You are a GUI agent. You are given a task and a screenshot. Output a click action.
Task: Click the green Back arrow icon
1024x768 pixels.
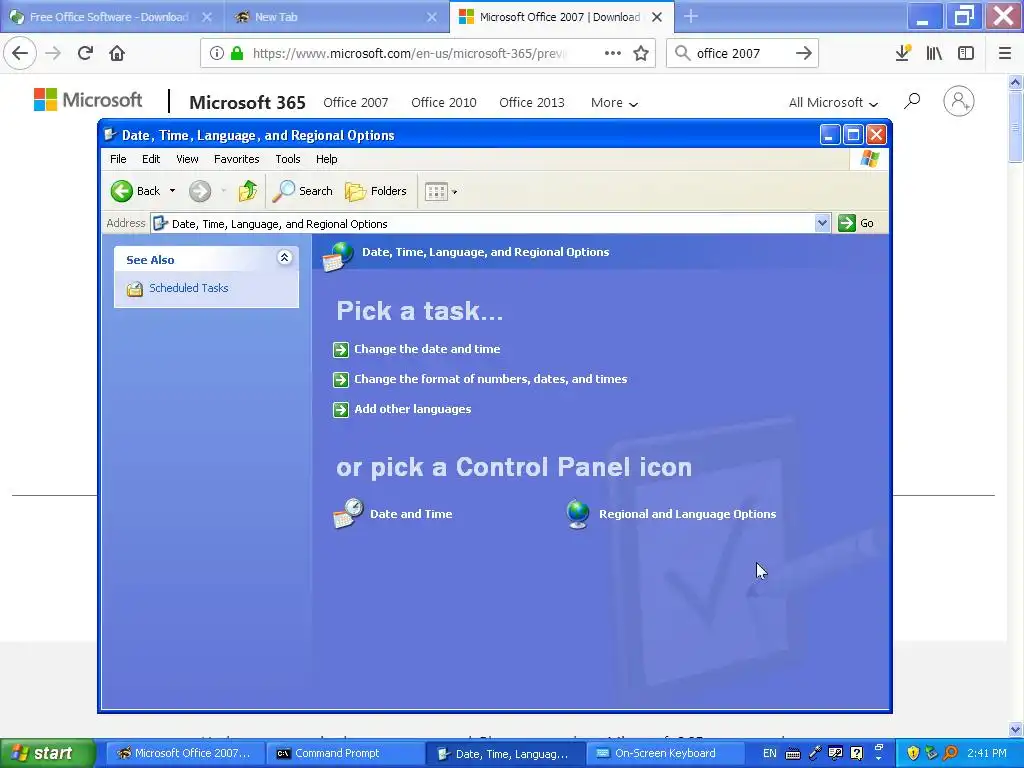pyautogui.click(x=121, y=191)
